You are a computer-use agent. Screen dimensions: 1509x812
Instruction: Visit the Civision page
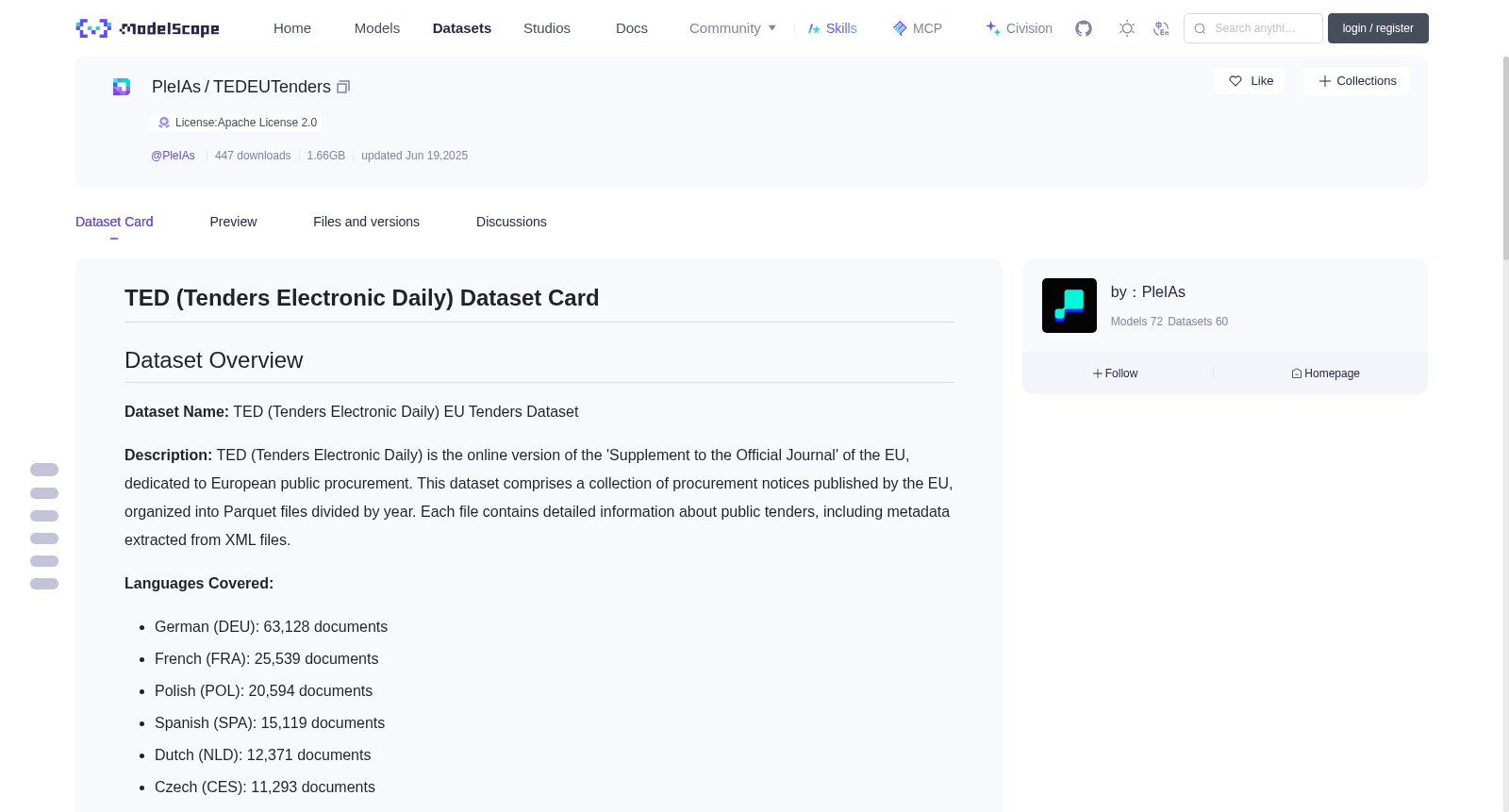tap(1019, 28)
